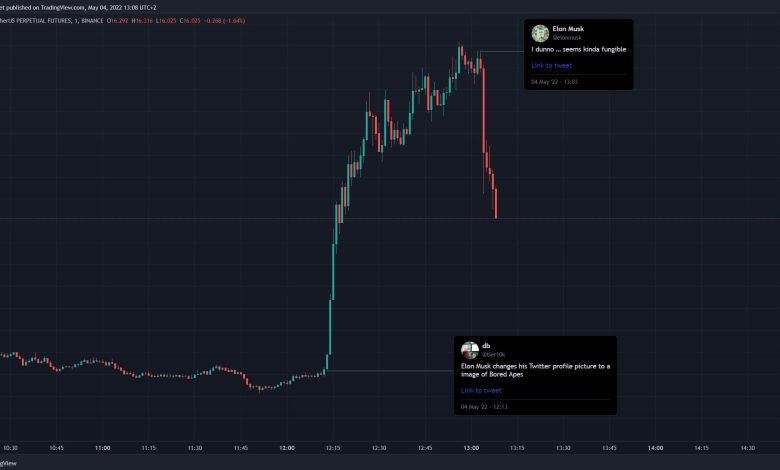The width and height of the screenshot is (780, 470).
Task: Click Elon Musk's profile avatar
Action: (x=540, y=33)
